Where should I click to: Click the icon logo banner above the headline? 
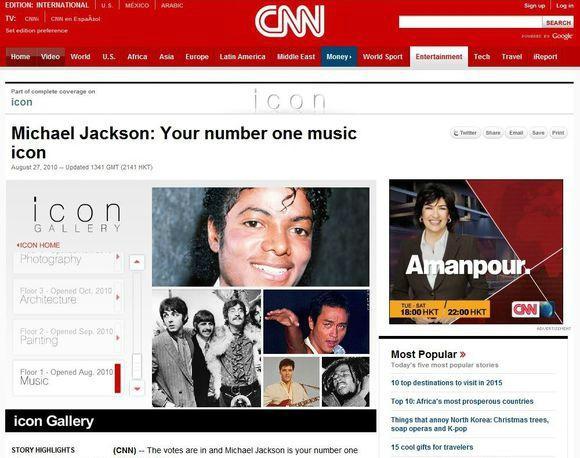(290, 100)
